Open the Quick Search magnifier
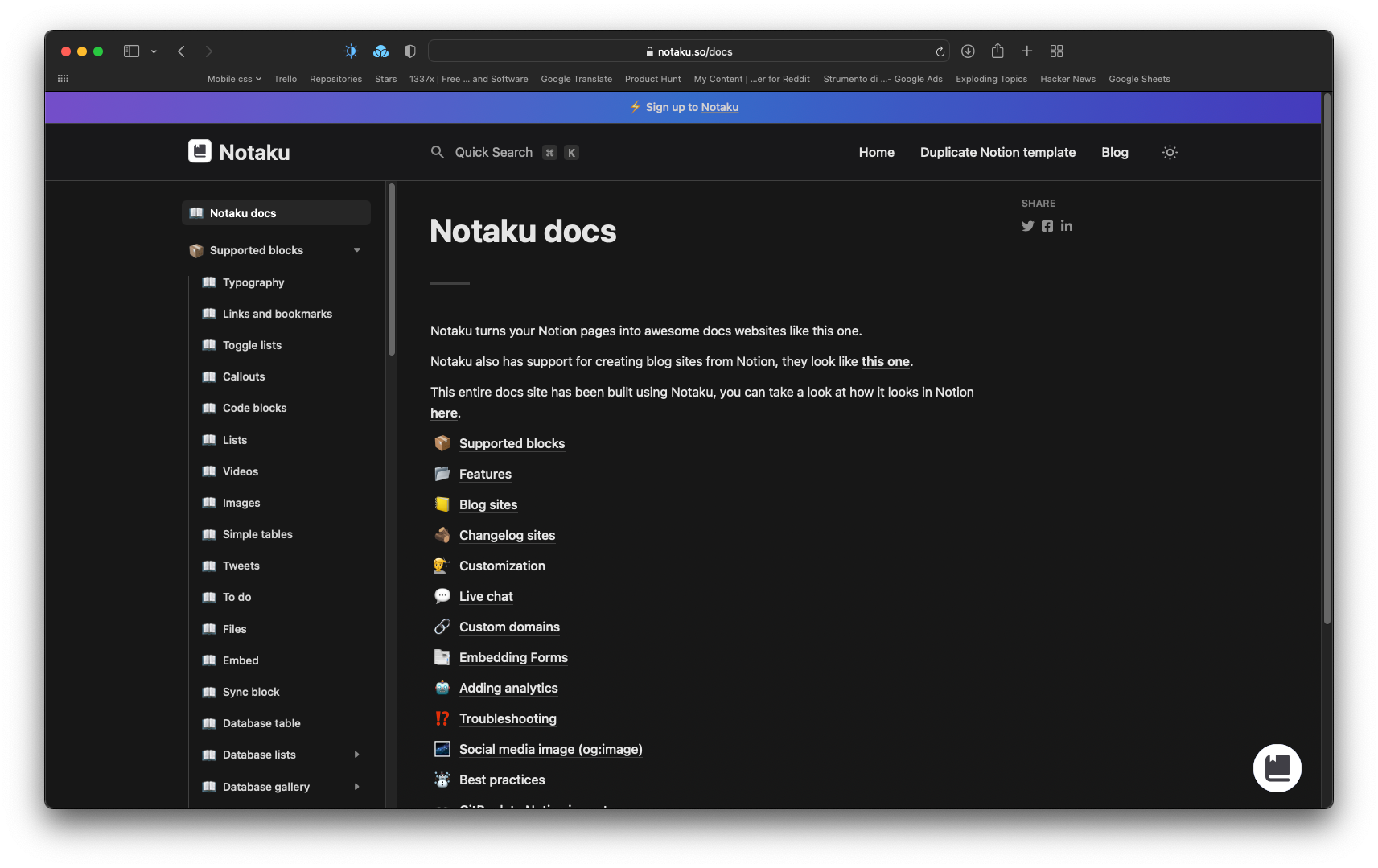This screenshot has width=1378, height=868. pos(438,152)
